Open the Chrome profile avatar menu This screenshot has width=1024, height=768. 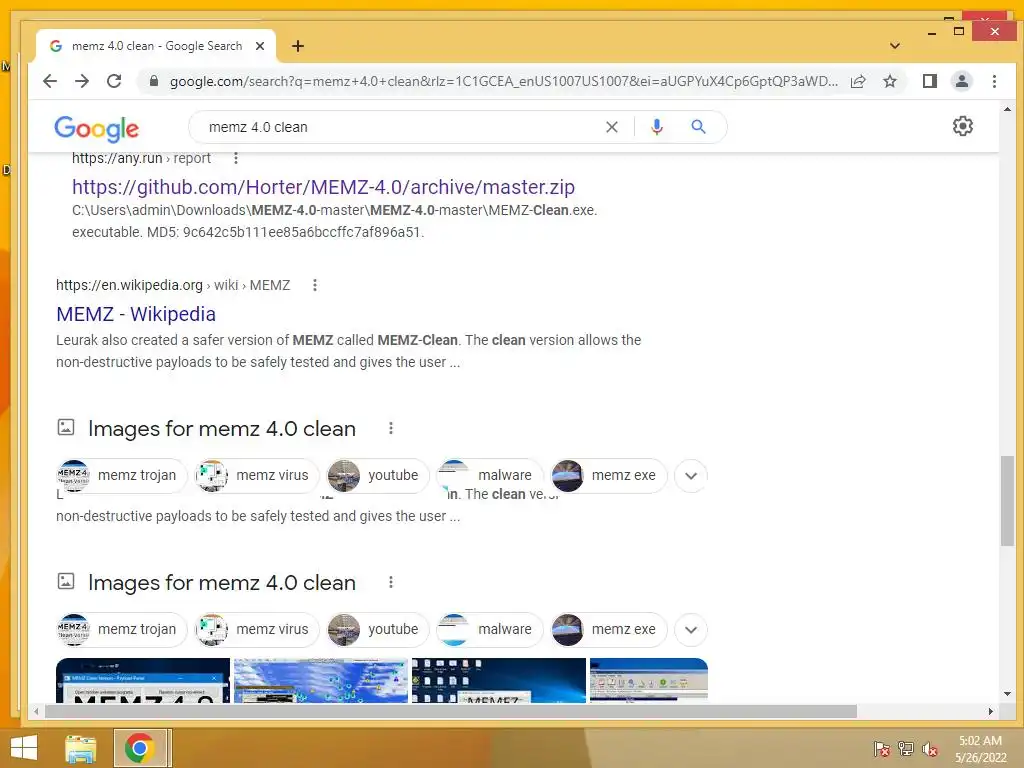point(962,81)
